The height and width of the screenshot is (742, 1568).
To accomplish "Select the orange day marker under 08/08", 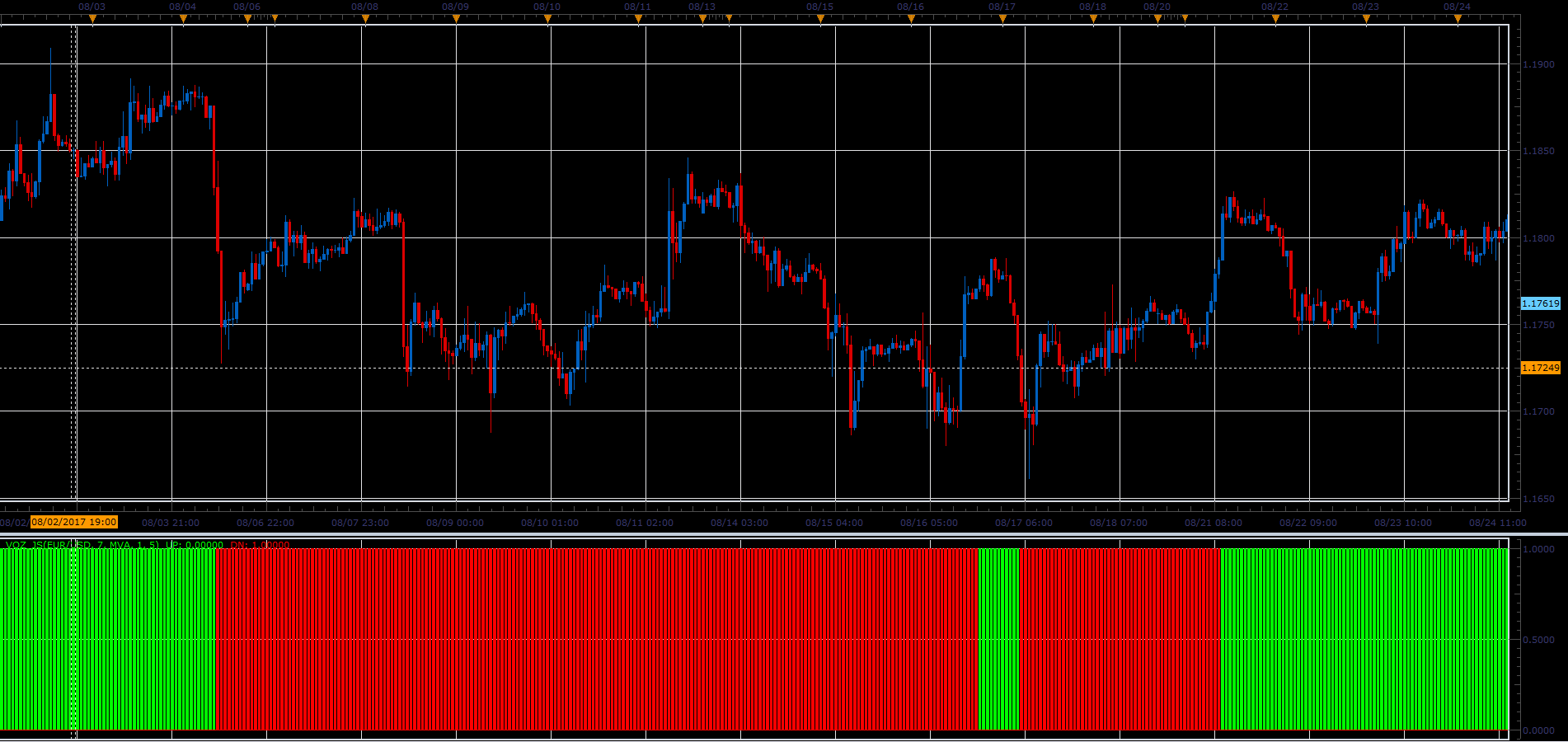I will pos(365,18).
